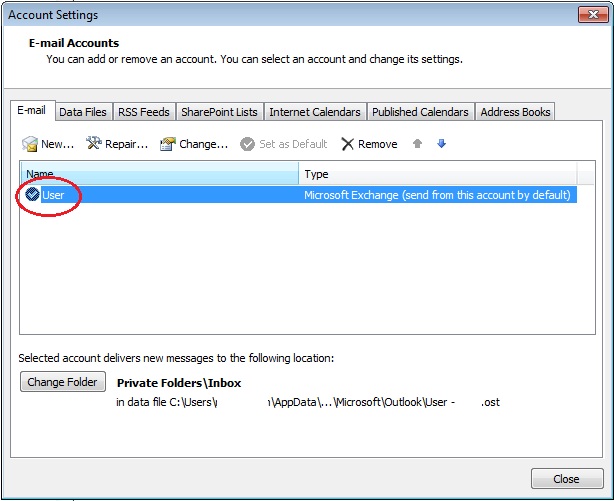This screenshot has width=614, height=501.
Task: Click the Set as Default label
Action: pyautogui.click(x=293, y=144)
